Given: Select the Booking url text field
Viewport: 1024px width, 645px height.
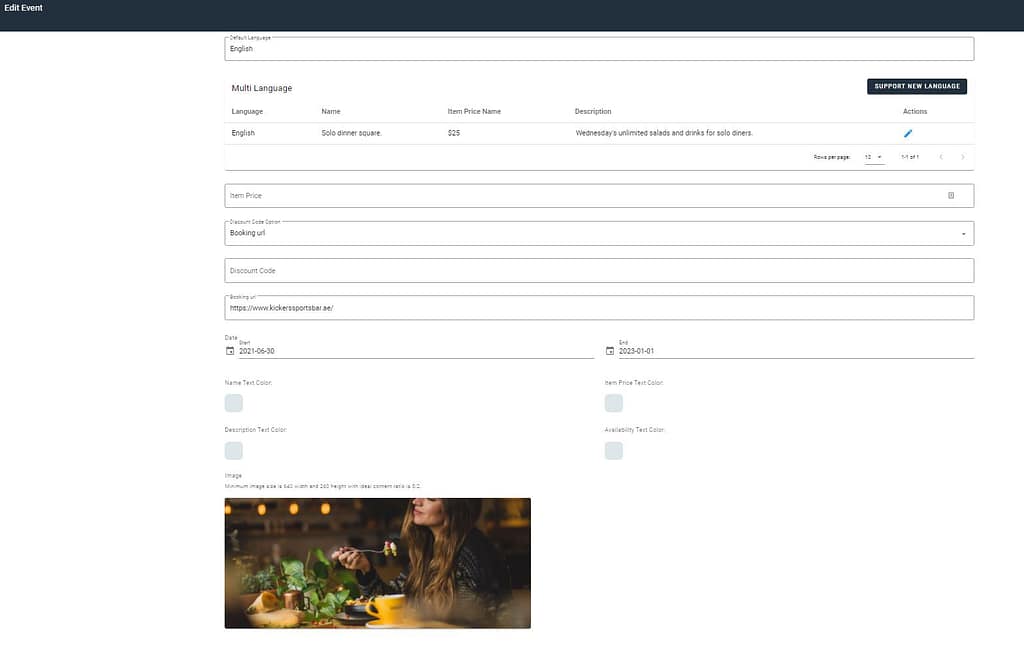Looking at the screenshot, I should point(598,308).
